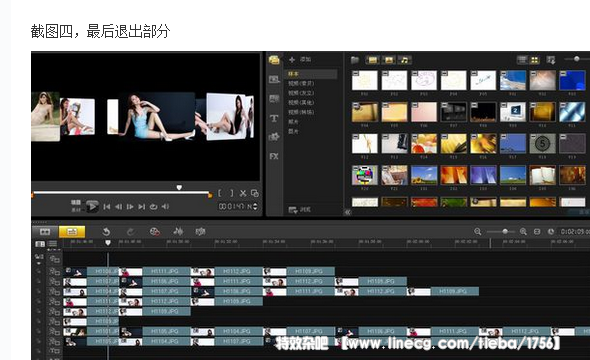The height and width of the screenshot is (360, 590).
Task: Click the timecode stepper arrows
Action: (x=255, y=206)
